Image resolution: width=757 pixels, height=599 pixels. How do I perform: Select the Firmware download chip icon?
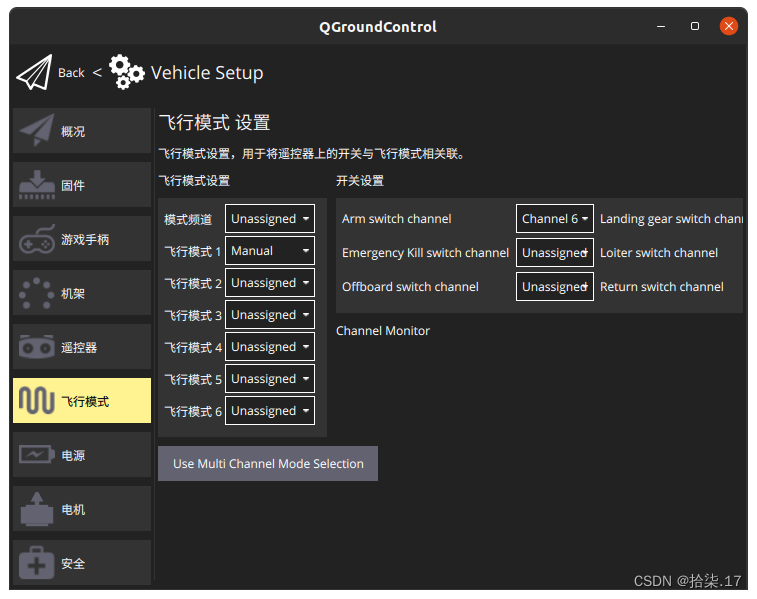pos(37,185)
